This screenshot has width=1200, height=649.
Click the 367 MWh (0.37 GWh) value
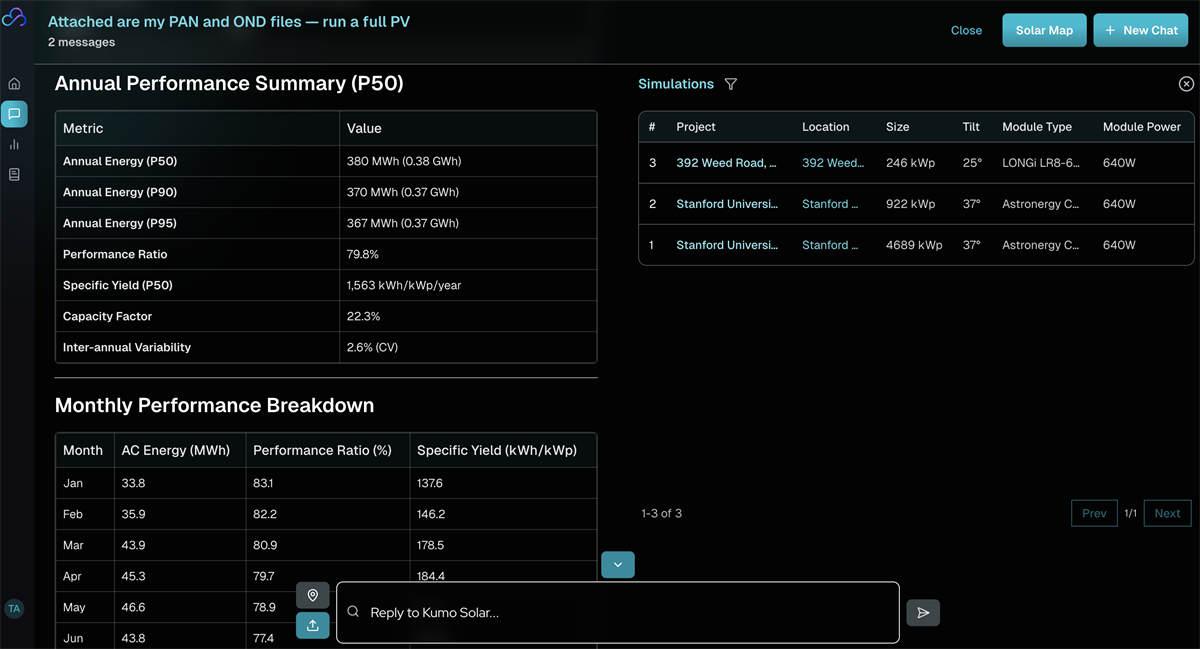point(403,223)
